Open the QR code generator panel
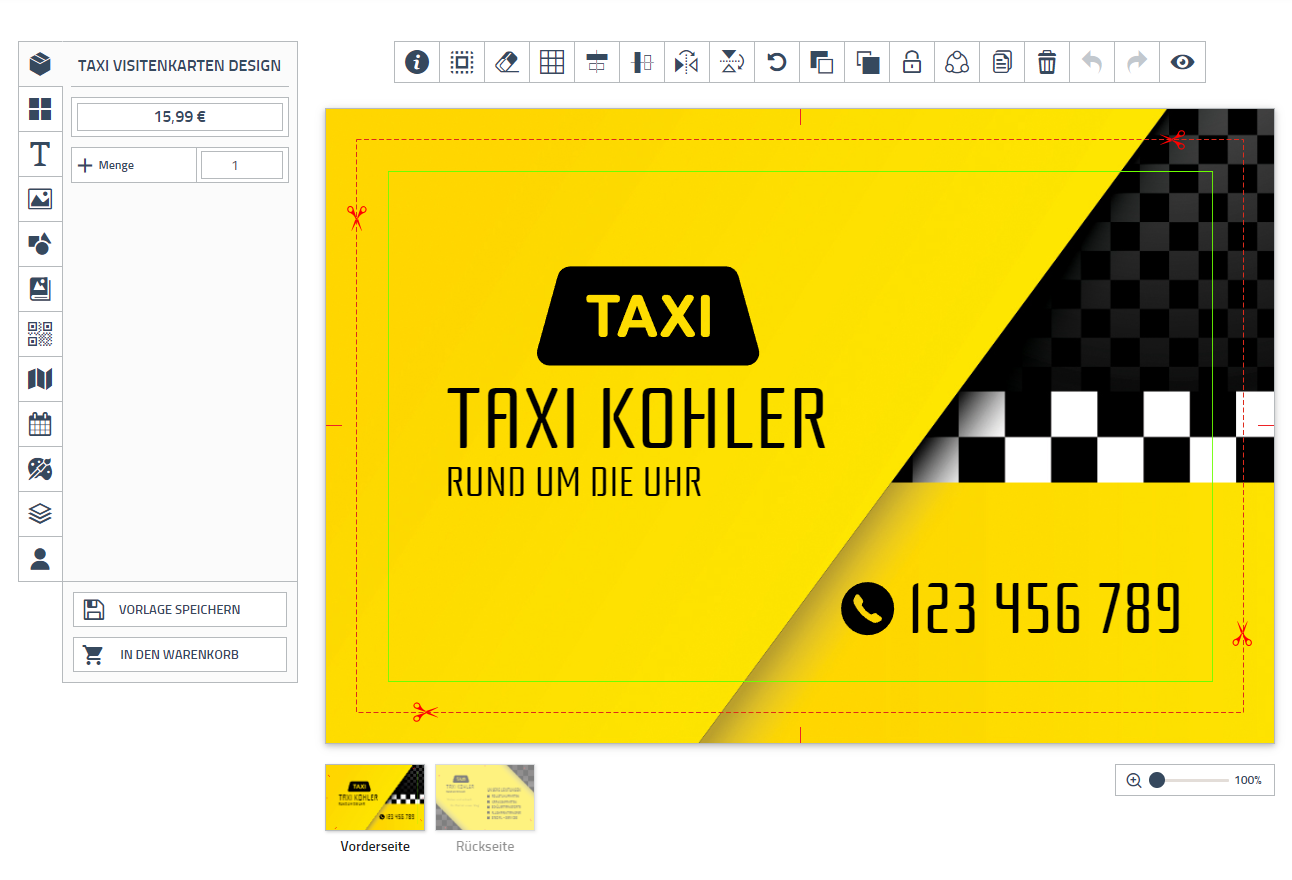 40,334
